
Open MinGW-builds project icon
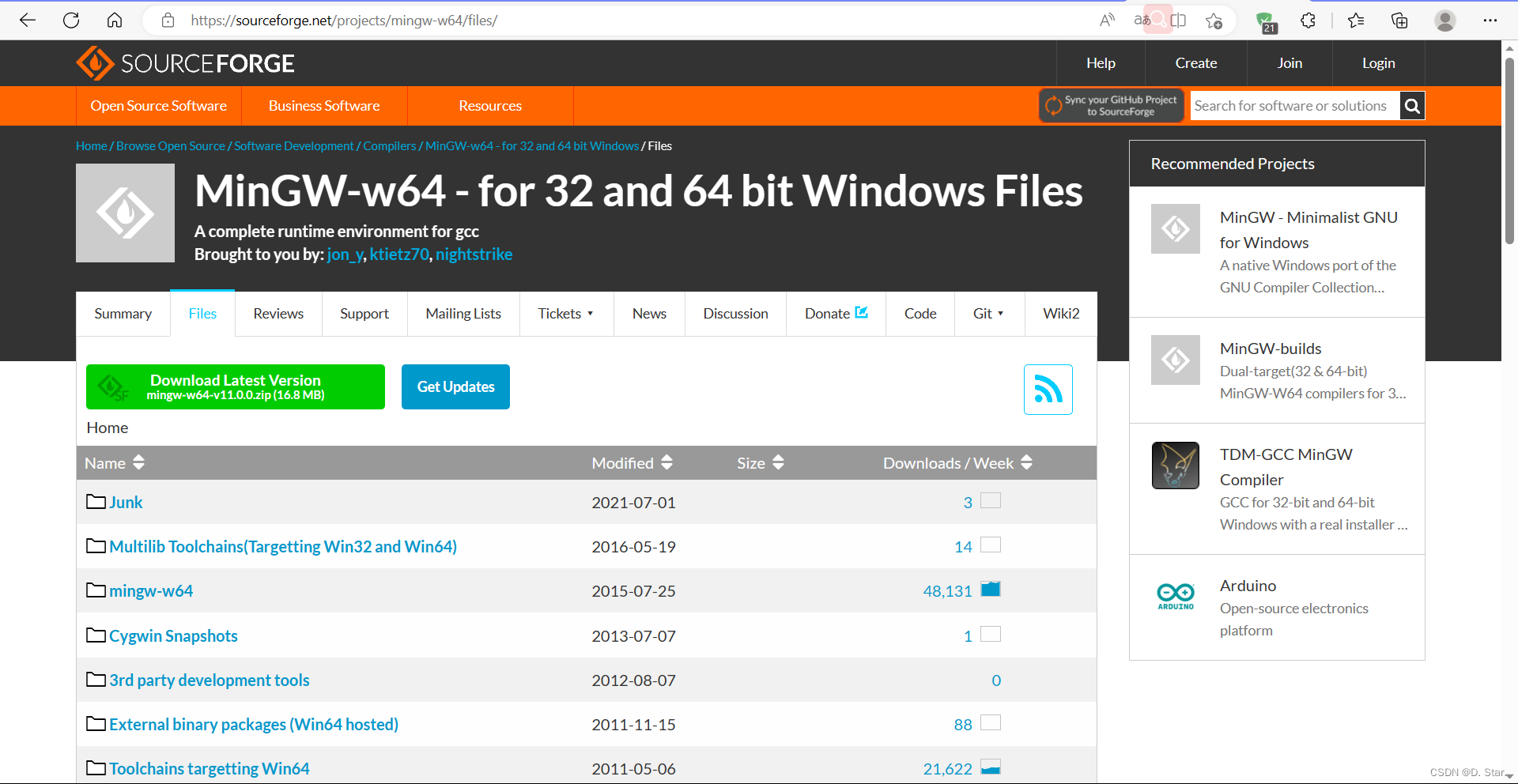click(1176, 360)
